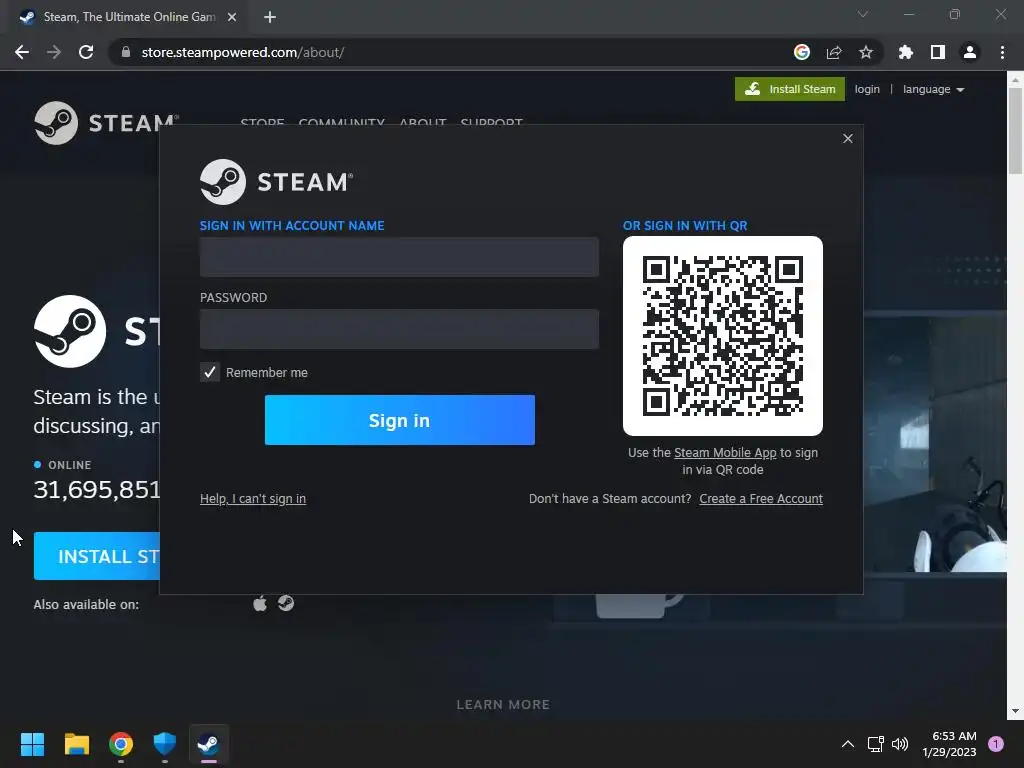1024x768 pixels.
Task: Open Windows Security shield in taskbar
Action: click(165, 744)
